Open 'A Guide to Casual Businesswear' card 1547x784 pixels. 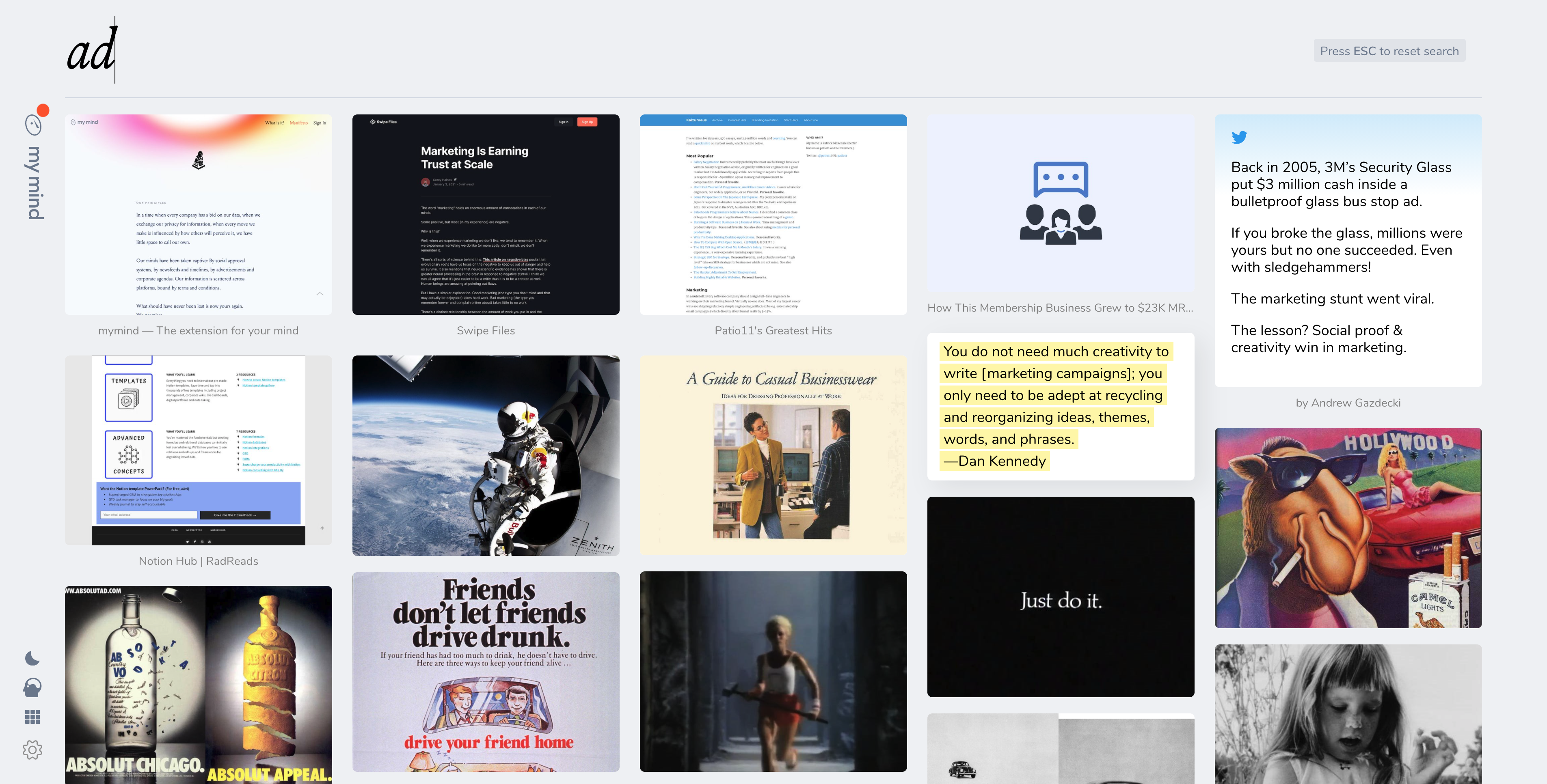(x=773, y=455)
